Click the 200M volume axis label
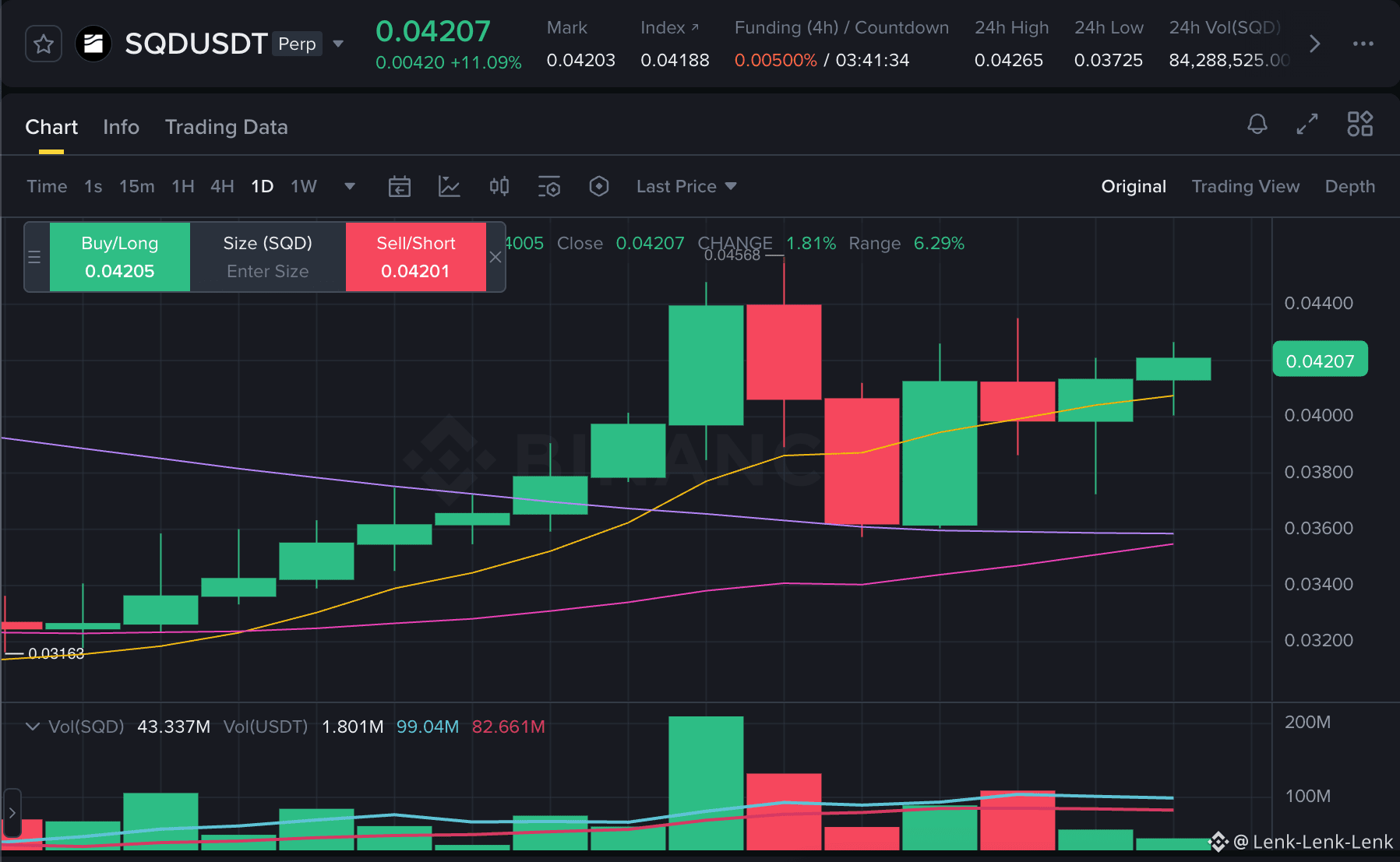This screenshot has width=1400, height=862. click(x=1307, y=722)
